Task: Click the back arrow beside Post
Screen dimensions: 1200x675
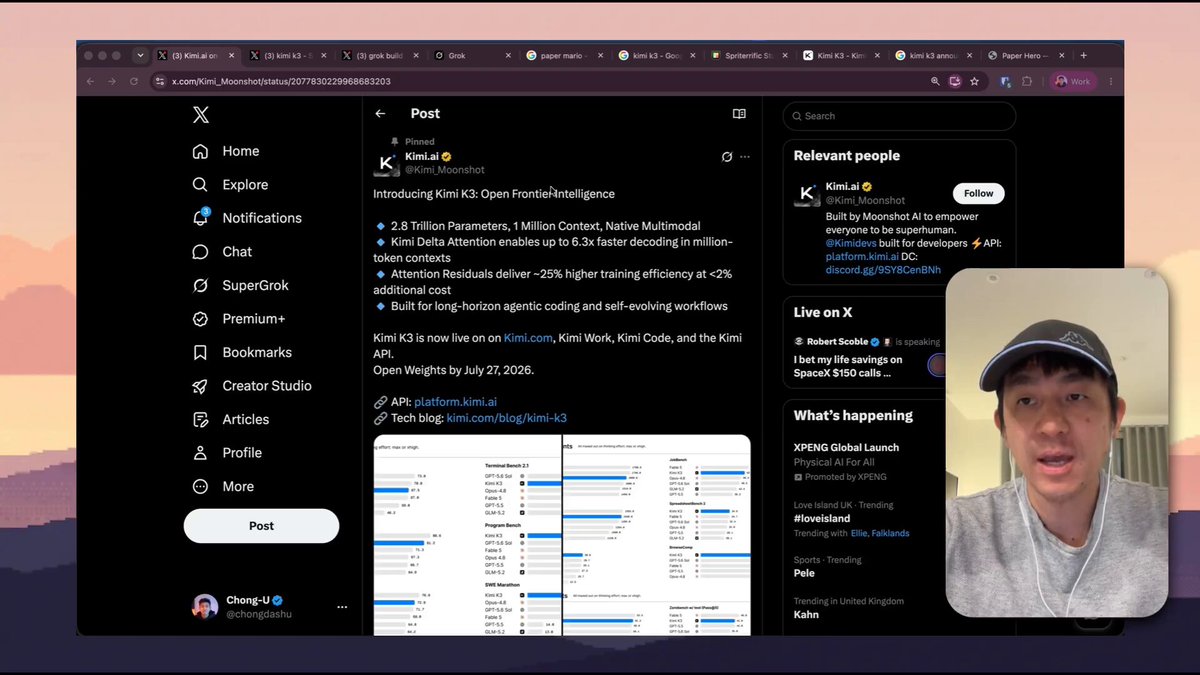Action: pyautogui.click(x=380, y=114)
